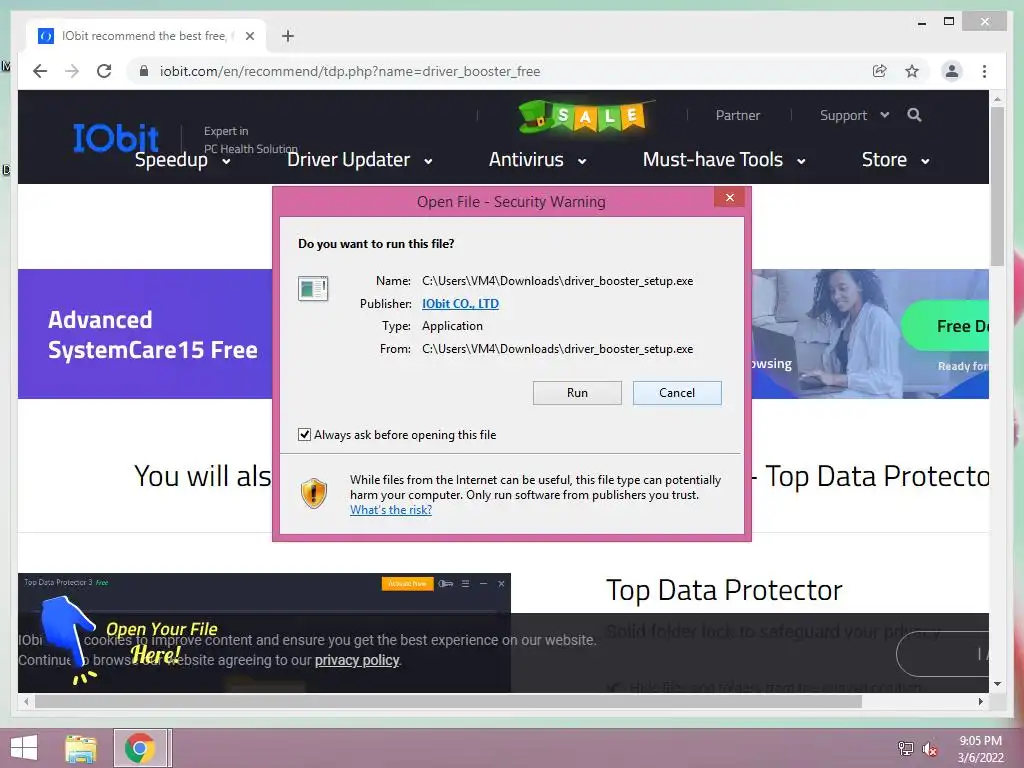This screenshot has height=768, width=1024.
Task: Reload the page with the refresh icon
Action: (104, 71)
